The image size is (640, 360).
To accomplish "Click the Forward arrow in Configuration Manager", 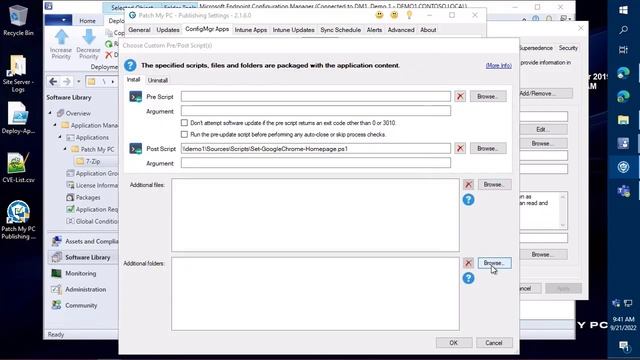I will 67,82.
